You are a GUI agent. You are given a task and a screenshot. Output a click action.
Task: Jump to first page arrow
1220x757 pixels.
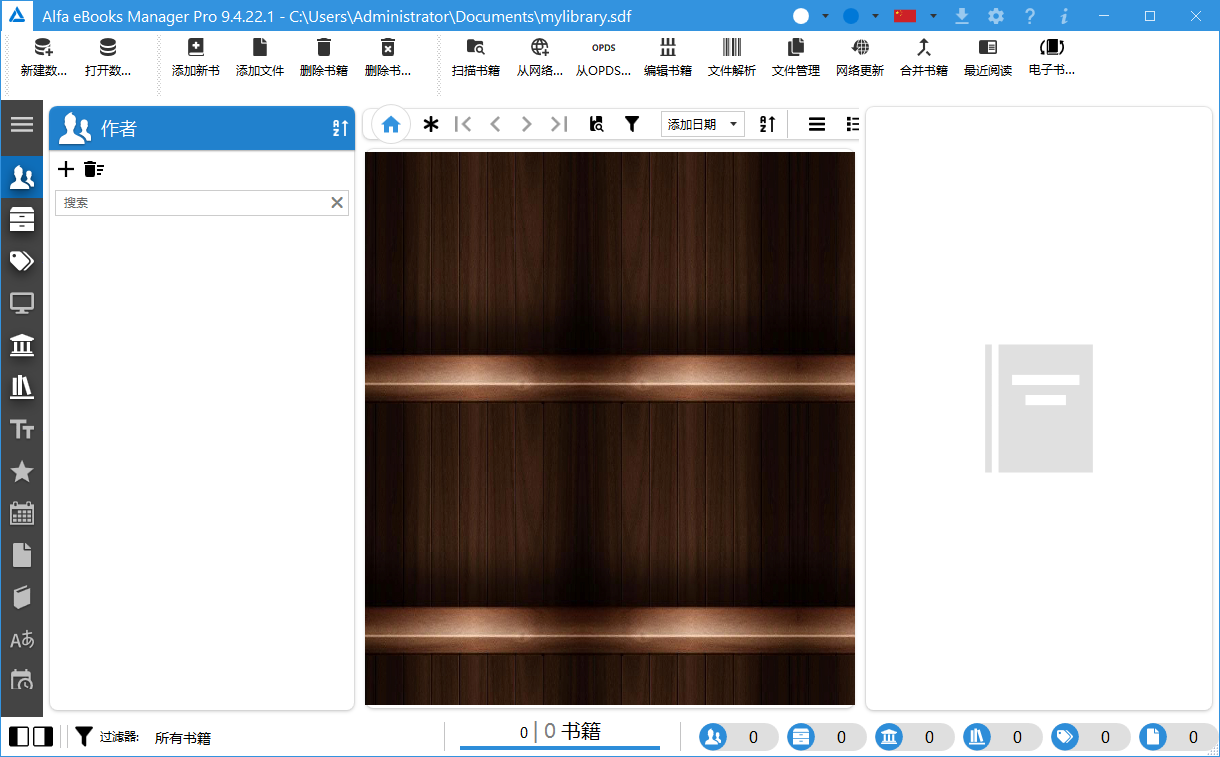pyautogui.click(x=463, y=124)
